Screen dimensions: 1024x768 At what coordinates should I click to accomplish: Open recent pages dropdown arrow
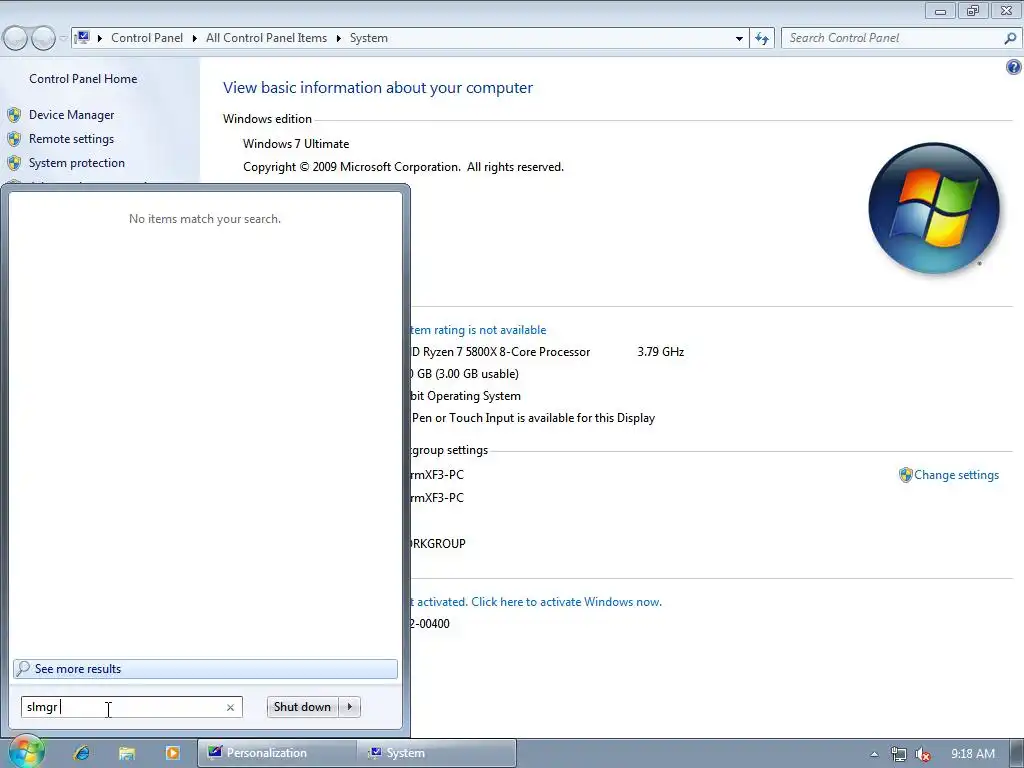click(63, 39)
